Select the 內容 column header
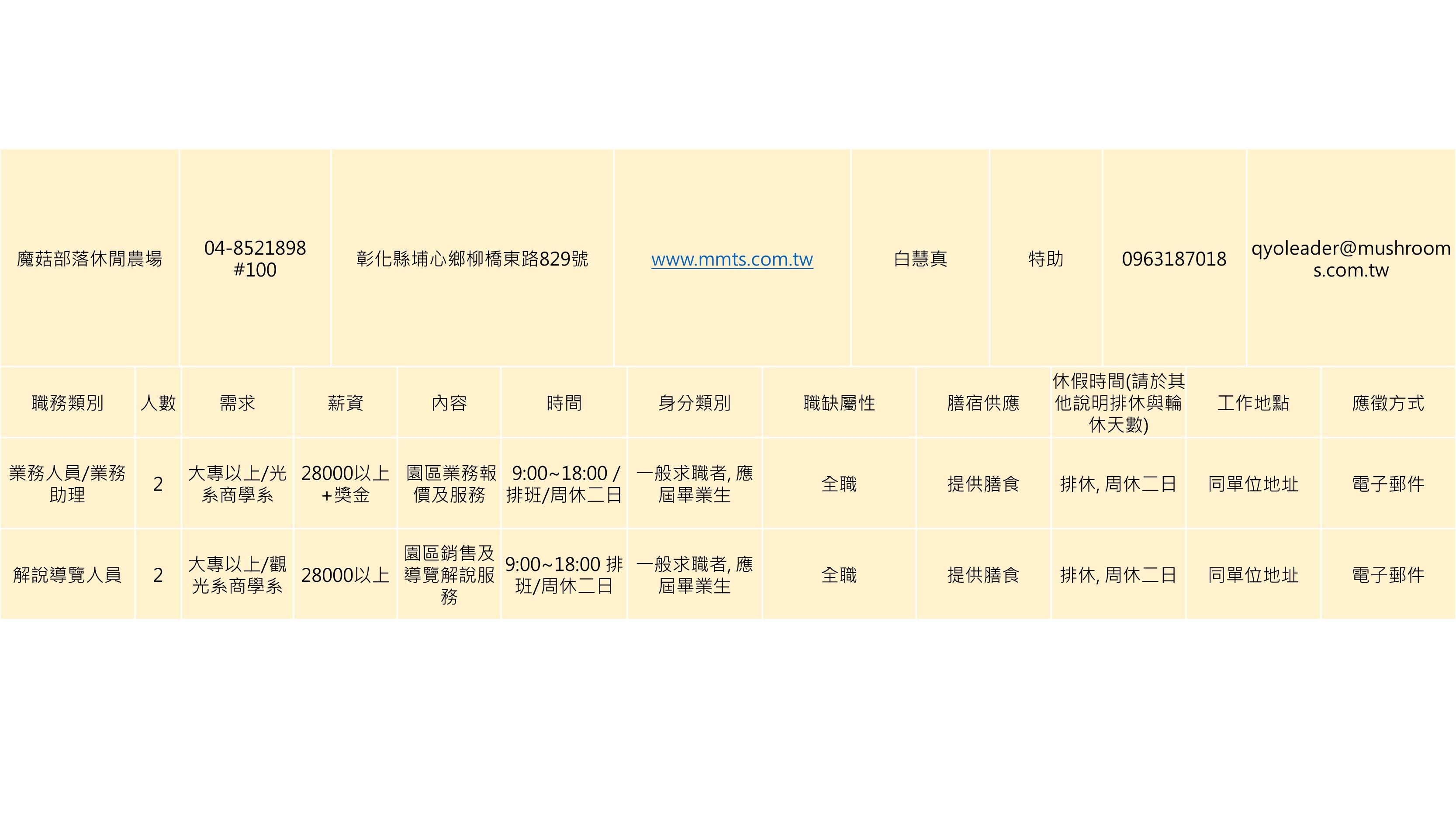Image resolution: width=1456 pixels, height=819 pixels. tap(449, 402)
